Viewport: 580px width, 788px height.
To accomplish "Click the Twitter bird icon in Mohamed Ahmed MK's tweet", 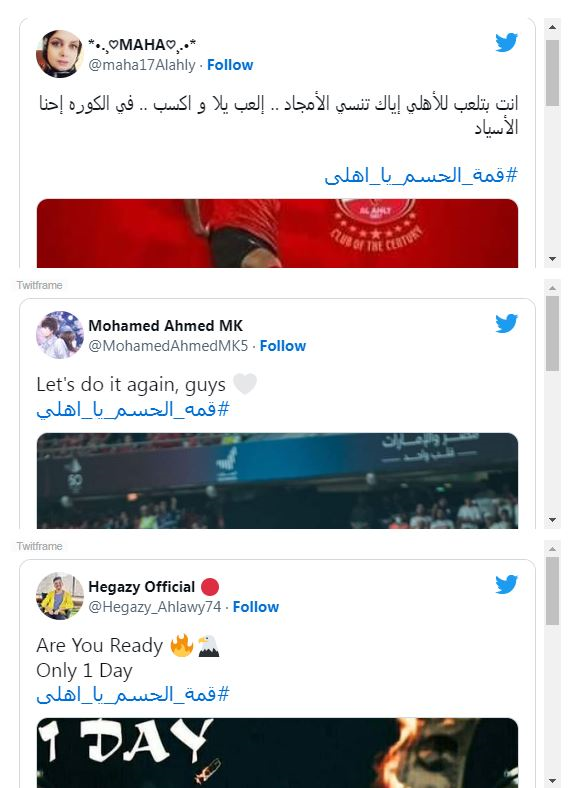I will tap(506, 324).
